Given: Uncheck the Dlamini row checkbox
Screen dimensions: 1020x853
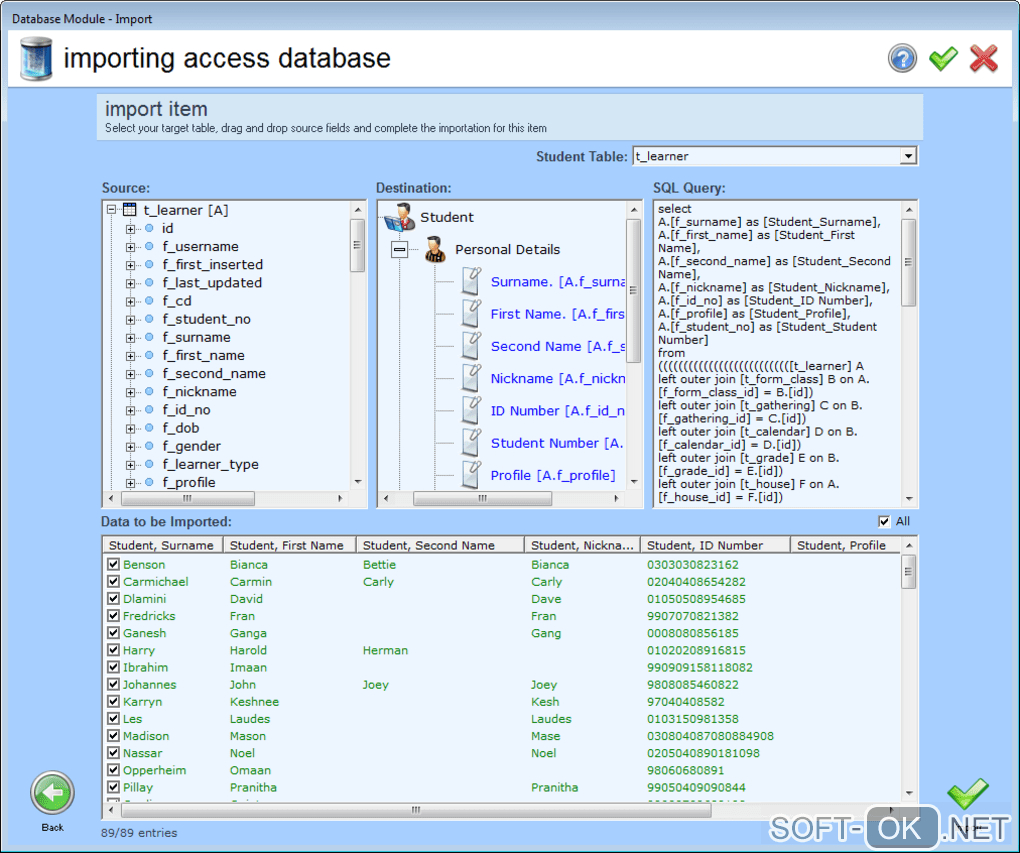Looking at the screenshot, I should click(x=113, y=599).
